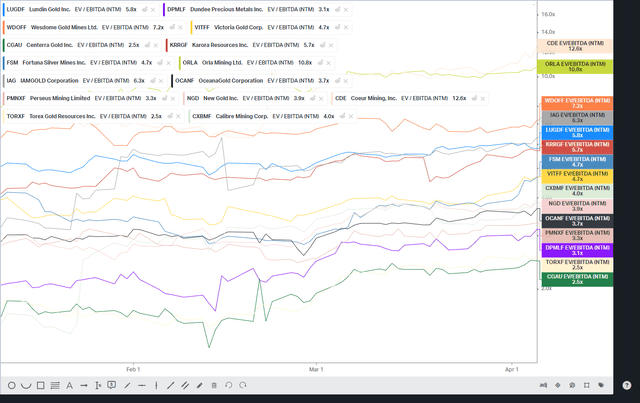Click the undo arrow icon
Screen dimensions: 640x403
pos(229,385)
